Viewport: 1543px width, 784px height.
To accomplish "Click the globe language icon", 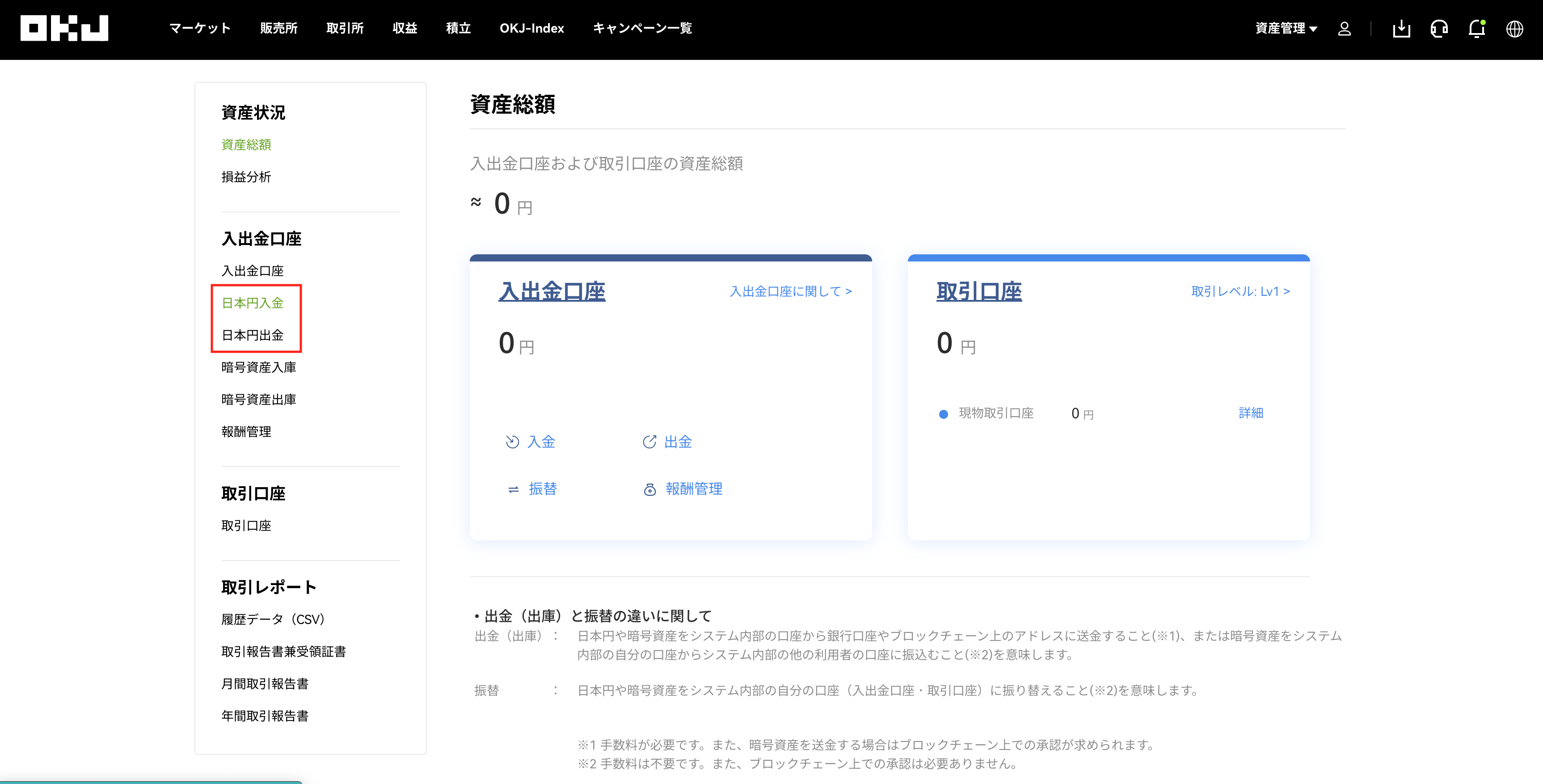I will tap(1514, 29).
